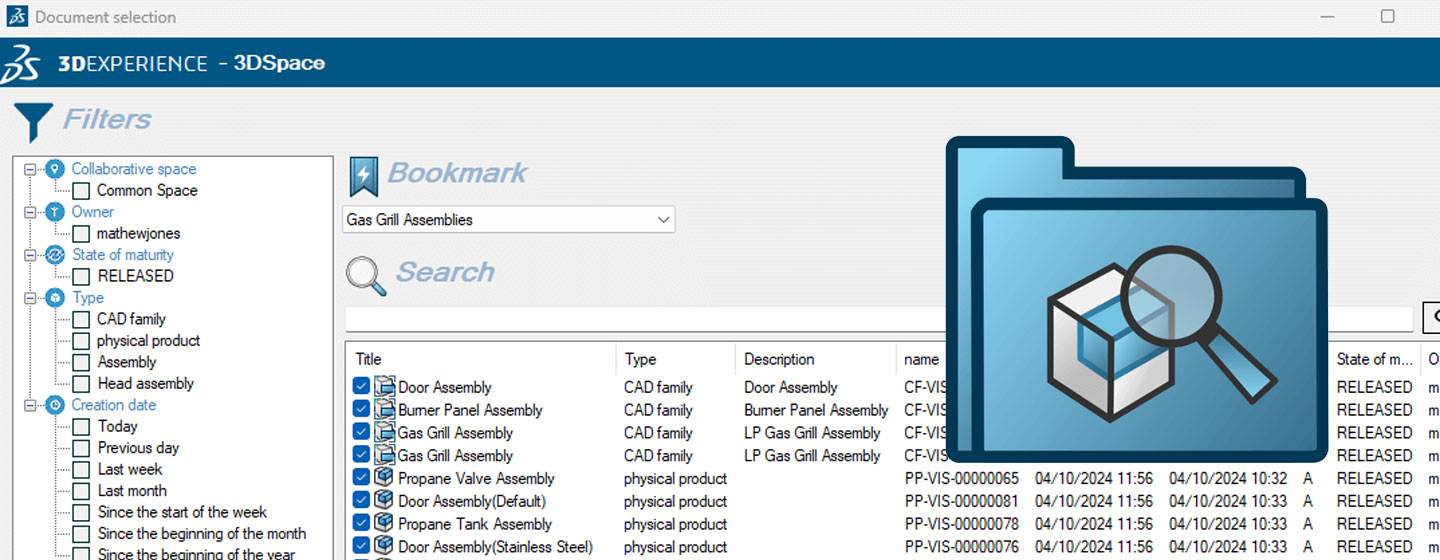Screen dimensions: 1440x560
Task: Click inside the search text field
Action: tap(640, 319)
